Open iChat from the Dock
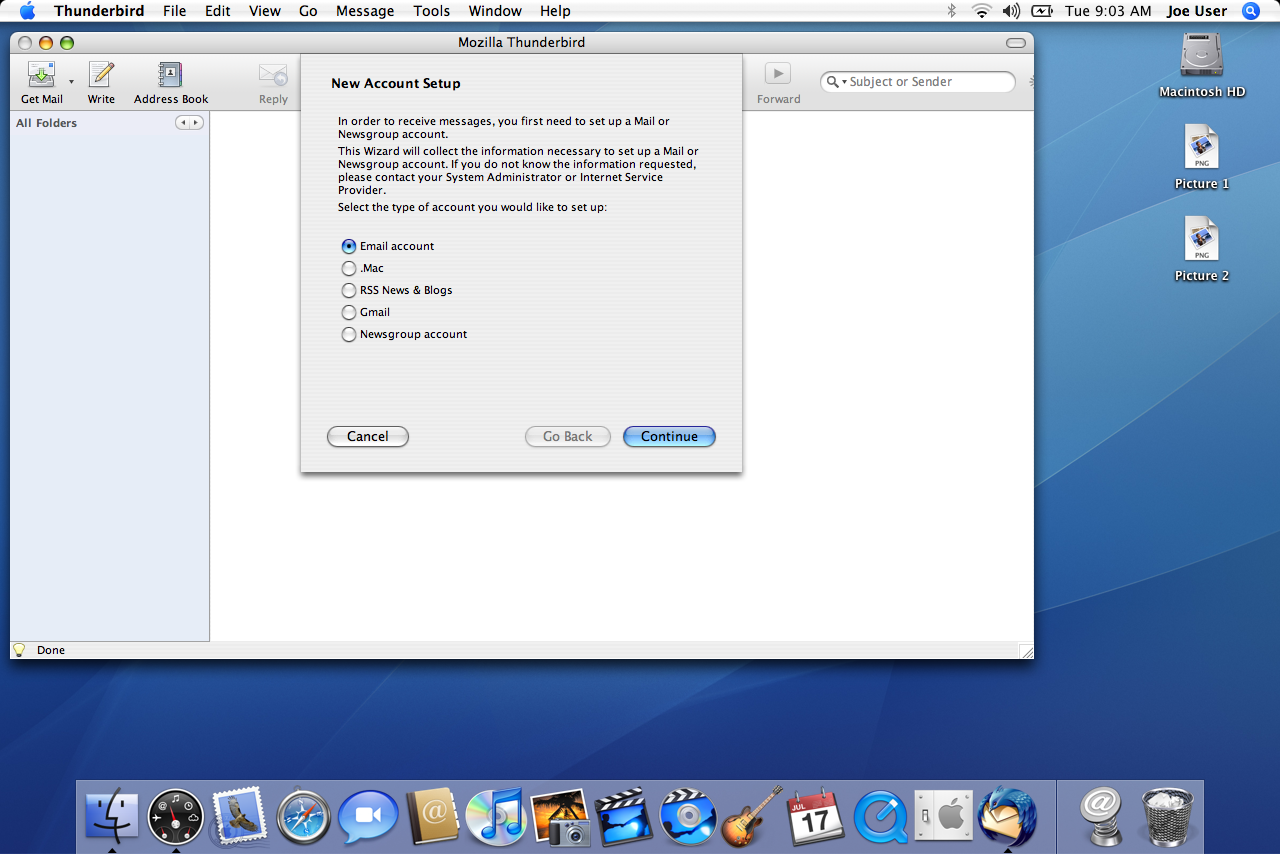The height and width of the screenshot is (854, 1280). point(367,817)
